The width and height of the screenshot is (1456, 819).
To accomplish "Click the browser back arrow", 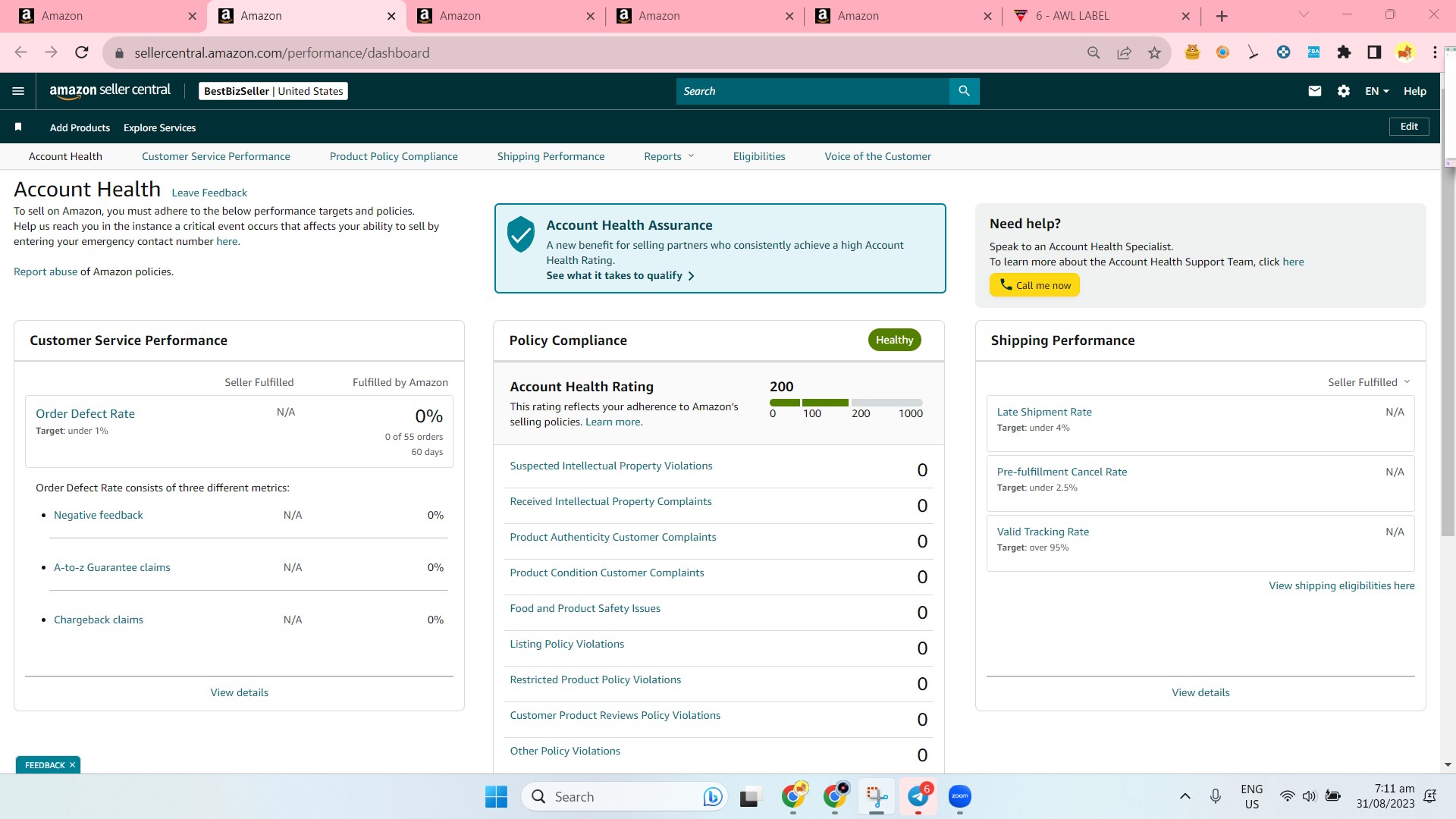I will [20, 52].
